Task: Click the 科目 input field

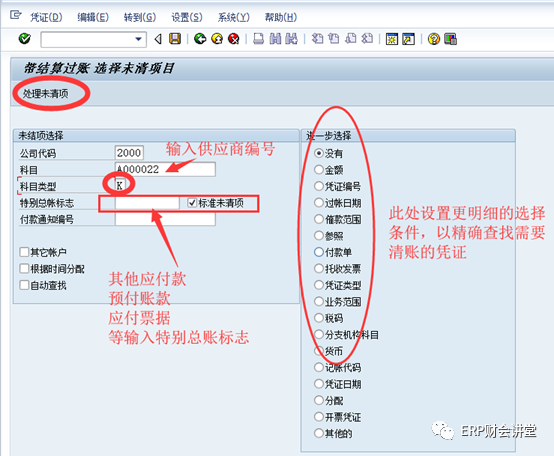Action: [165, 169]
